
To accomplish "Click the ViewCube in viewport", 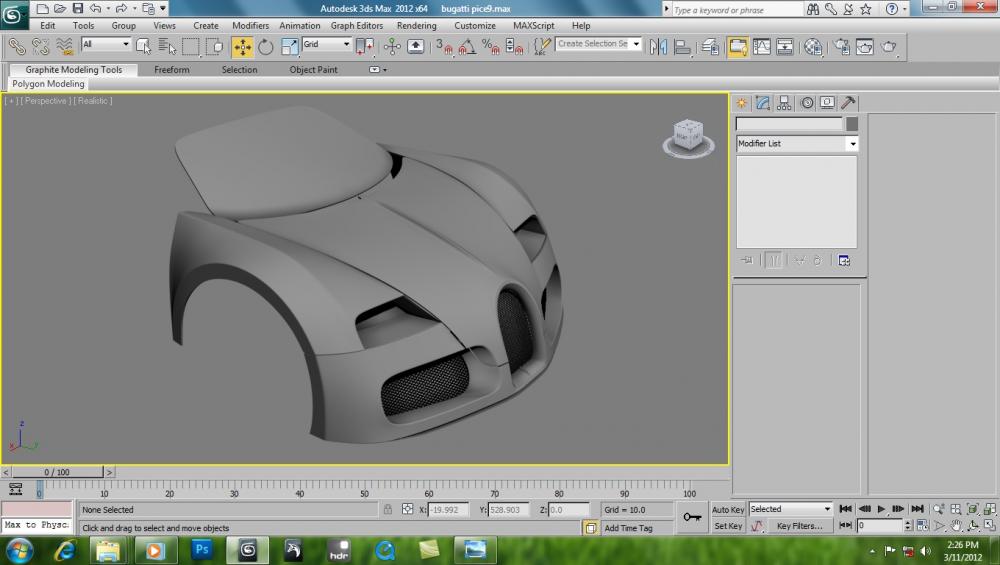I will coord(688,137).
